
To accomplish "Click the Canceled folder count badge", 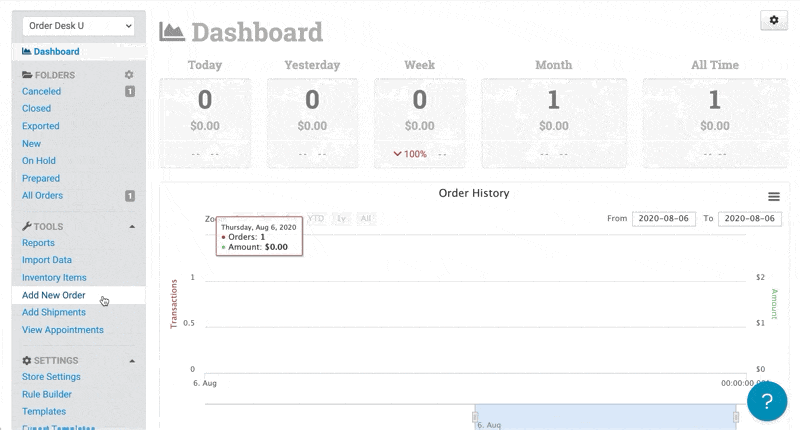I will click(130, 92).
